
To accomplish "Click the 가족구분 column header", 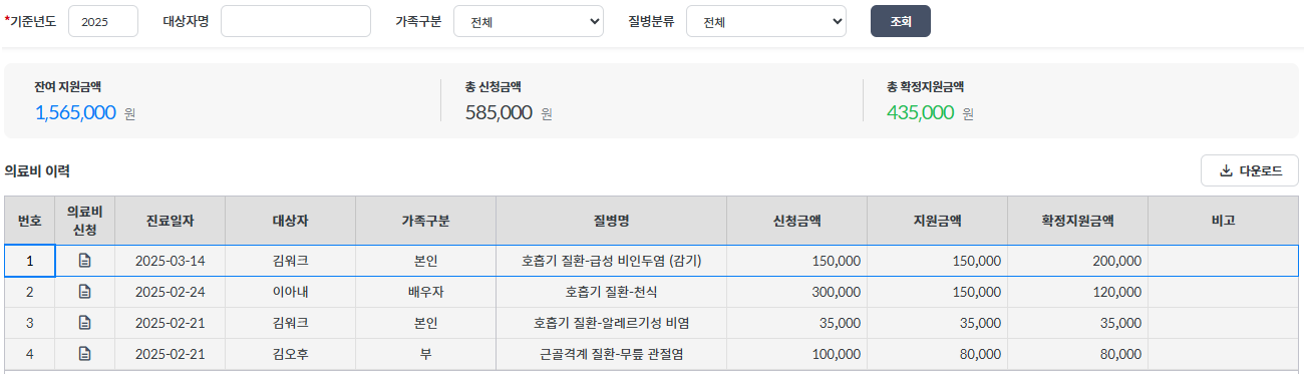I will (x=426, y=220).
